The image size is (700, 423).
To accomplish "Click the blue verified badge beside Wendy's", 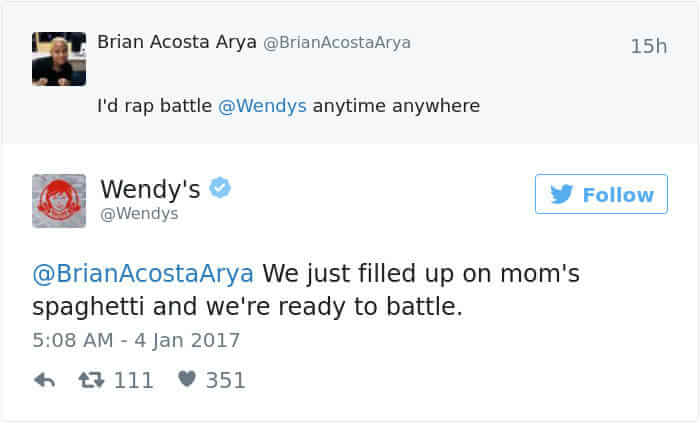I will (221, 188).
